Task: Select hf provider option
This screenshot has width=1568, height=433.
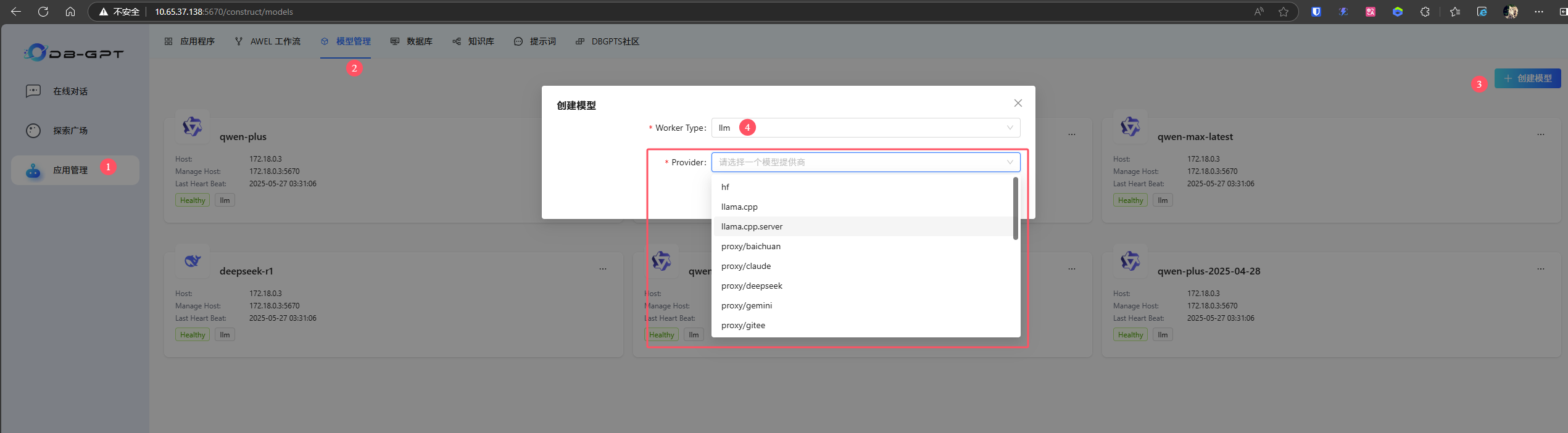Action: [863, 187]
